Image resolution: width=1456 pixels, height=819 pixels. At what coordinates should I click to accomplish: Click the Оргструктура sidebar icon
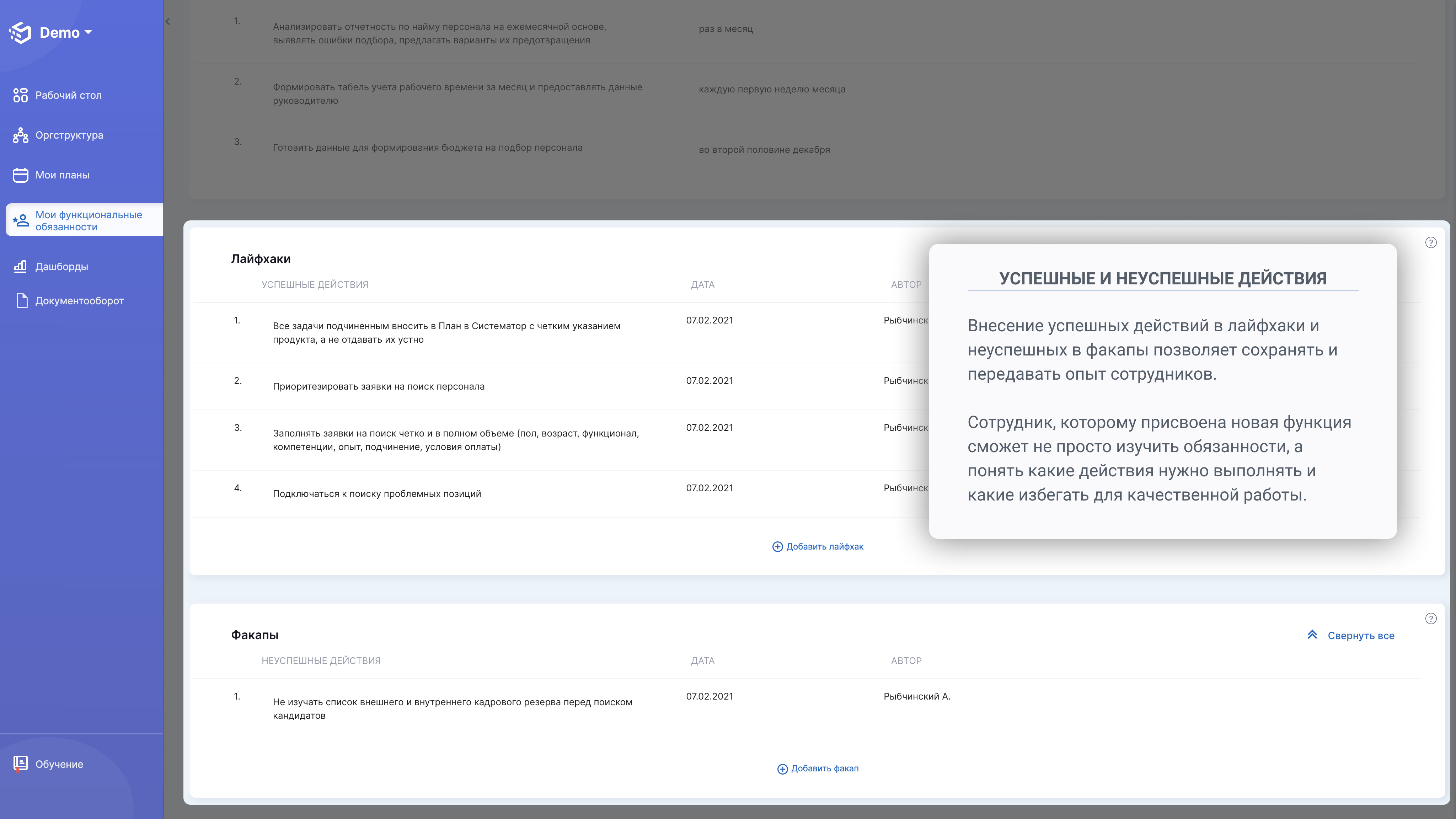pos(20,135)
